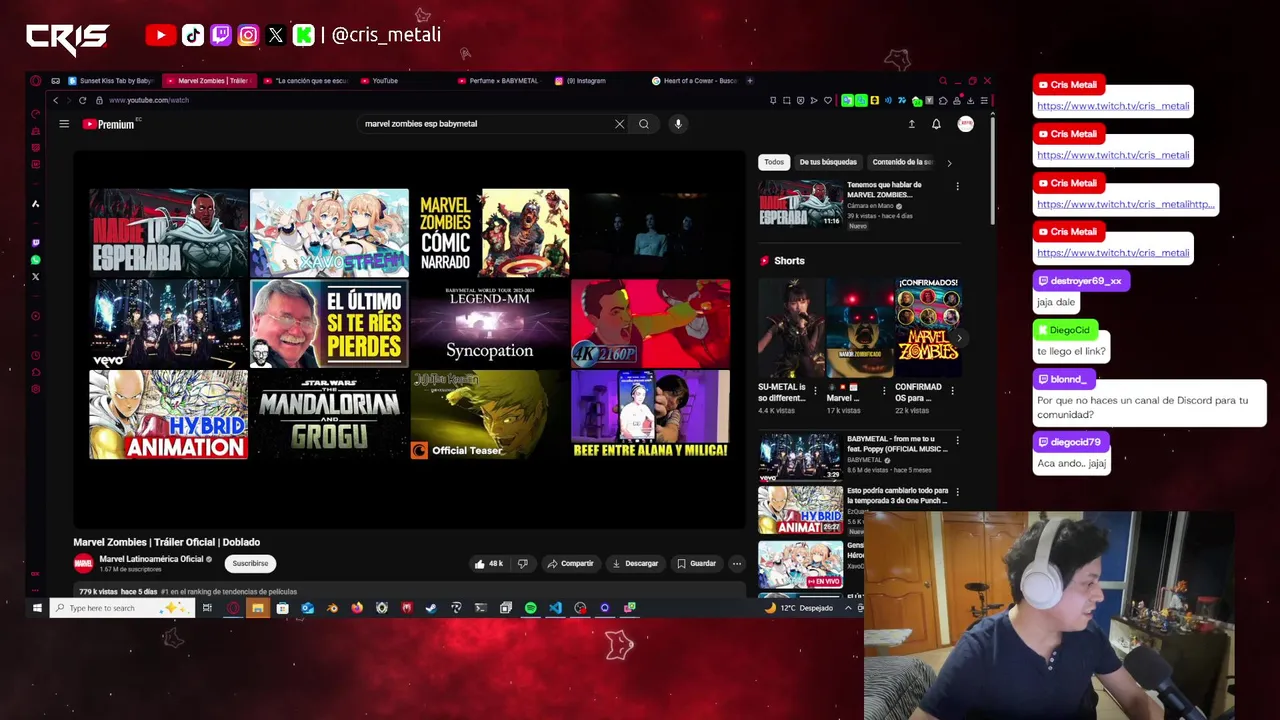Open Firefox from the Windows taskbar
The height and width of the screenshot is (720, 1280).
357,608
